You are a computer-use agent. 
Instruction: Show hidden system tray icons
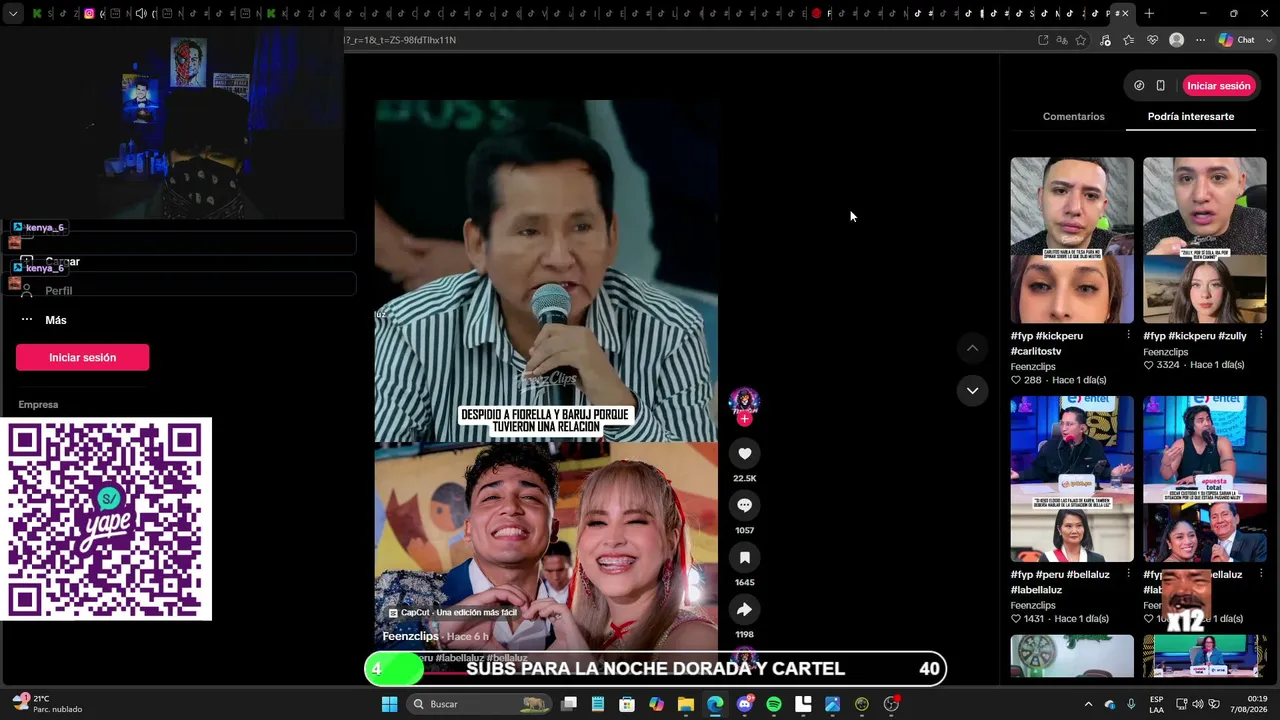tap(1088, 704)
